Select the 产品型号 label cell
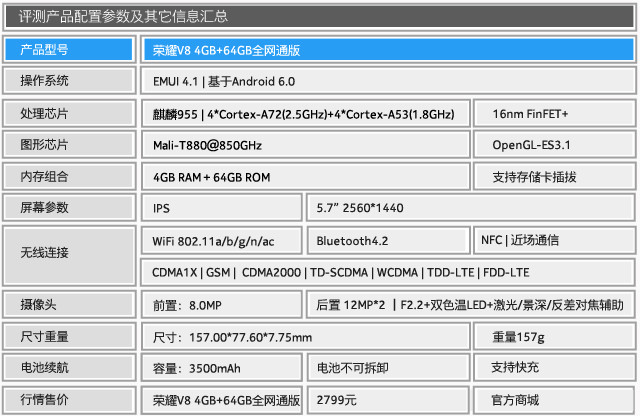The image size is (640, 416). (x=69, y=50)
